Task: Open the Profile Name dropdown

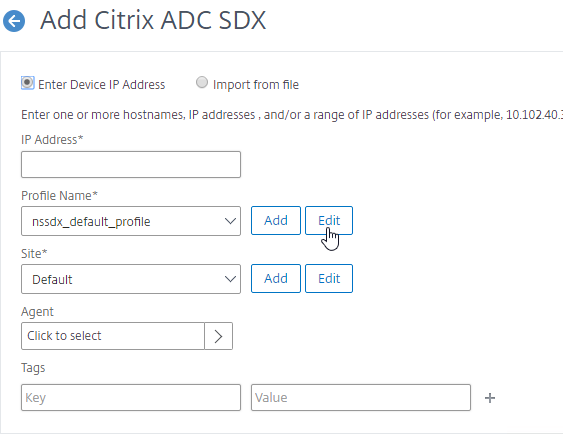Action: coord(131,221)
